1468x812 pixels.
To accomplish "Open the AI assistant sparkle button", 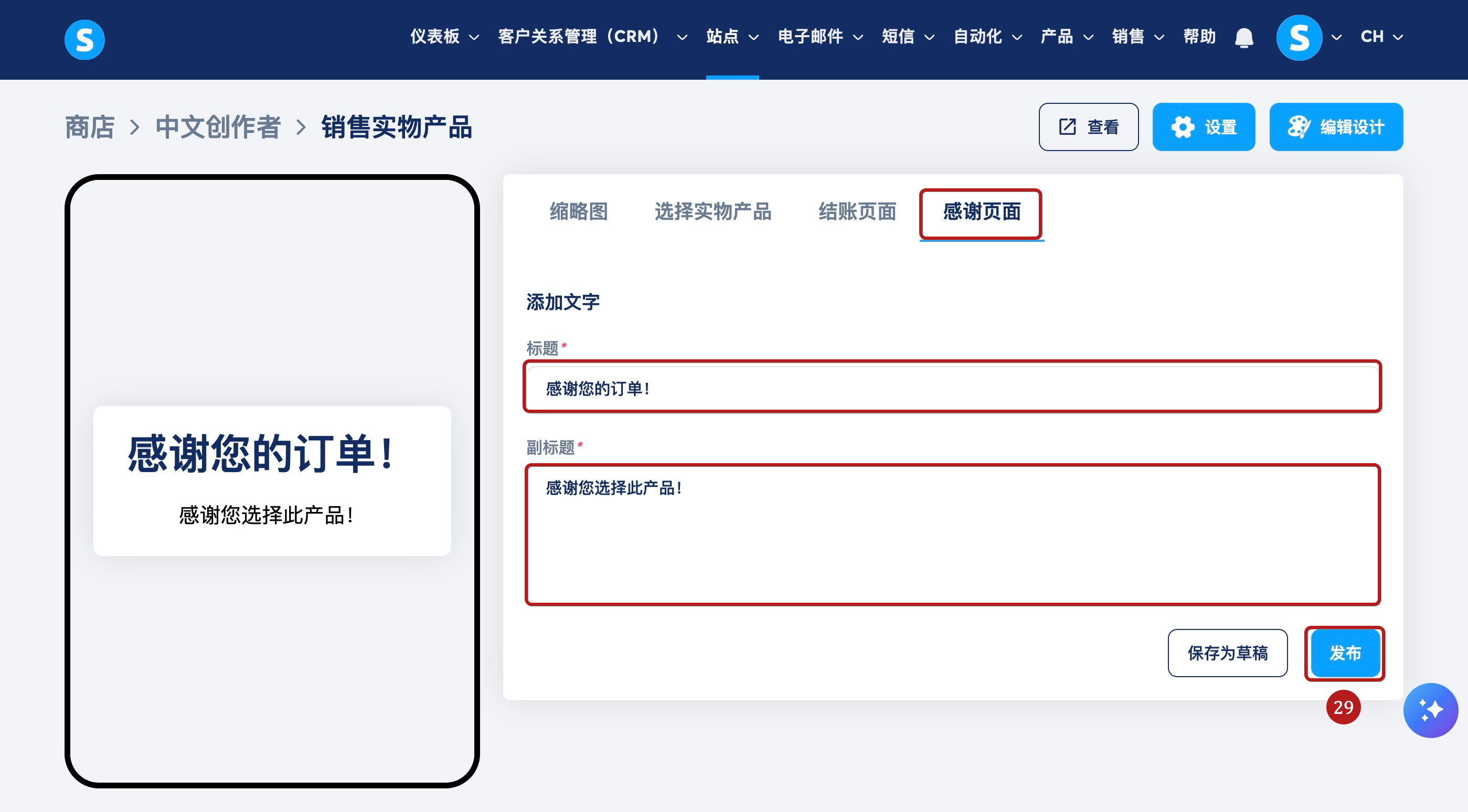I will click(x=1430, y=709).
